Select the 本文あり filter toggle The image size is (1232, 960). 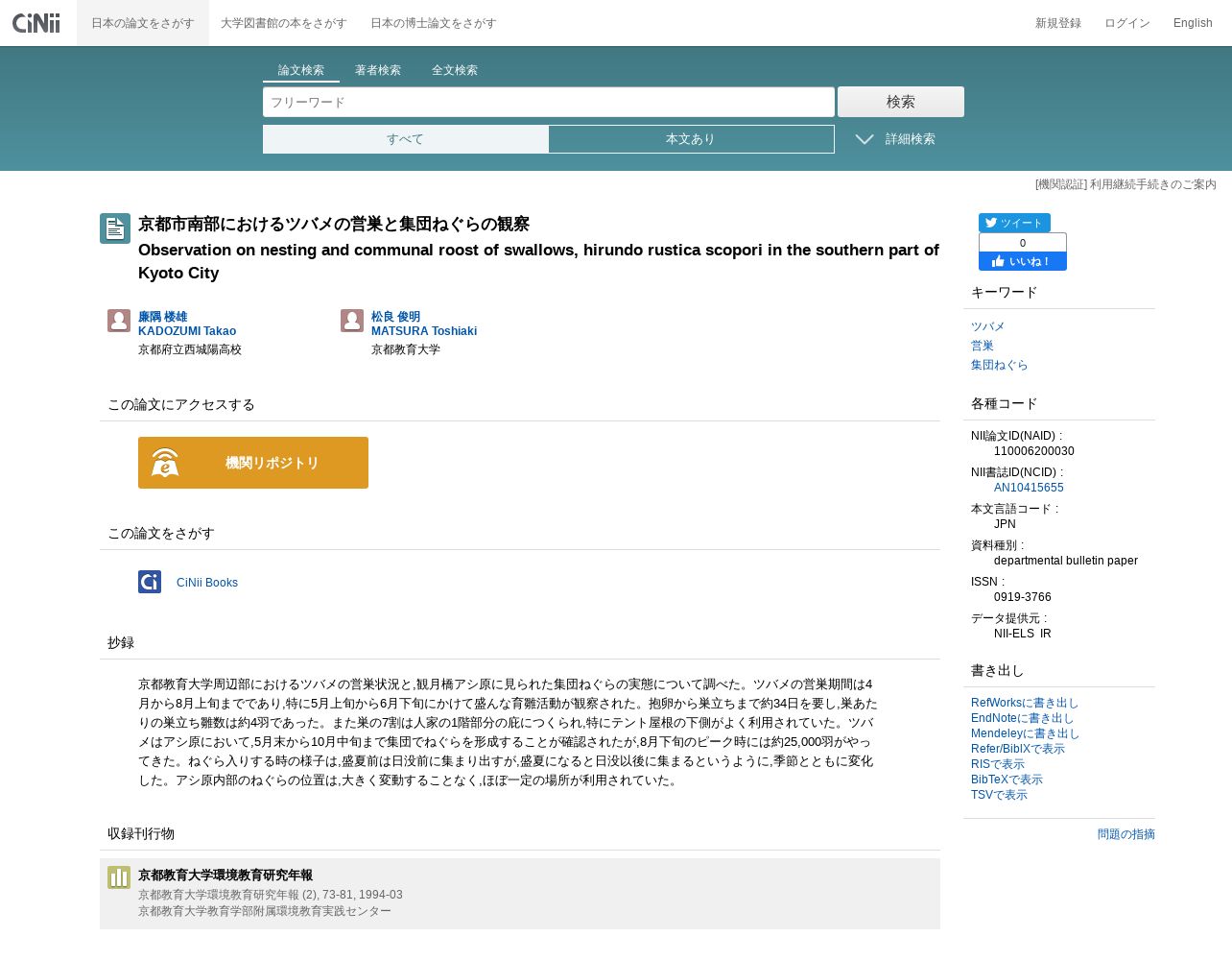pyautogui.click(x=691, y=139)
